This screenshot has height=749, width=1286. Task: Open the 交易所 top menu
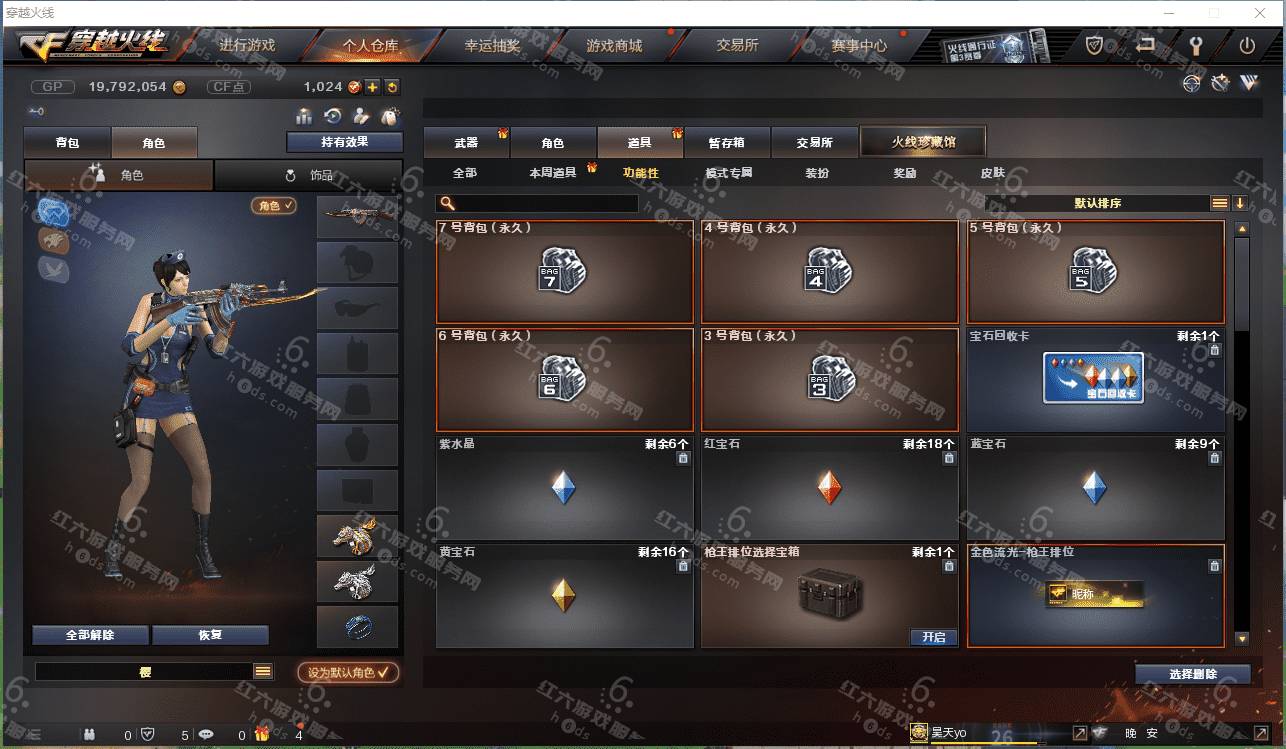coord(737,45)
